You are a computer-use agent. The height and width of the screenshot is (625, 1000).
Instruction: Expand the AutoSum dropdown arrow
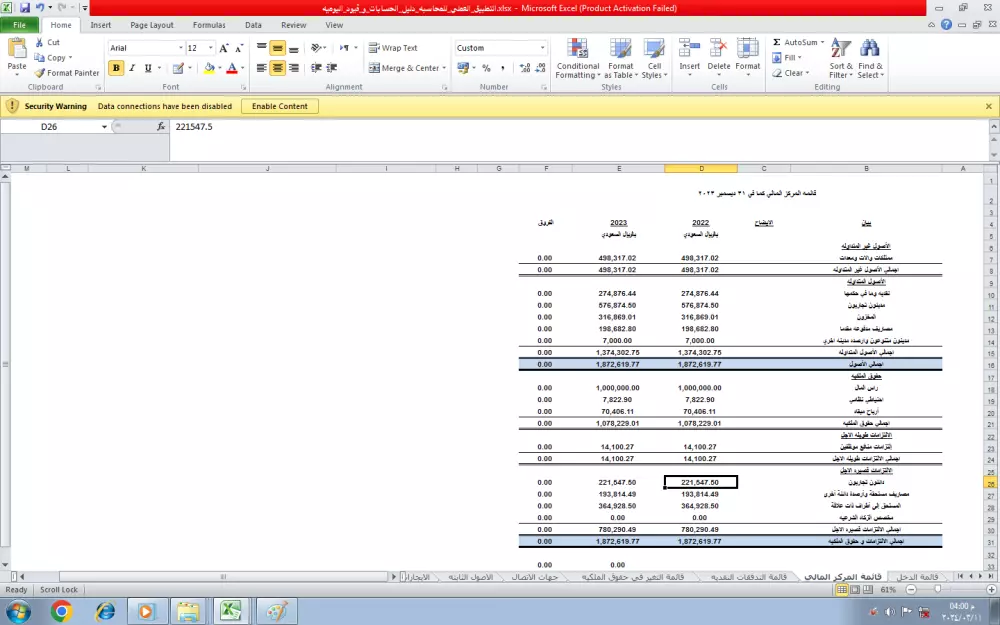coord(822,42)
